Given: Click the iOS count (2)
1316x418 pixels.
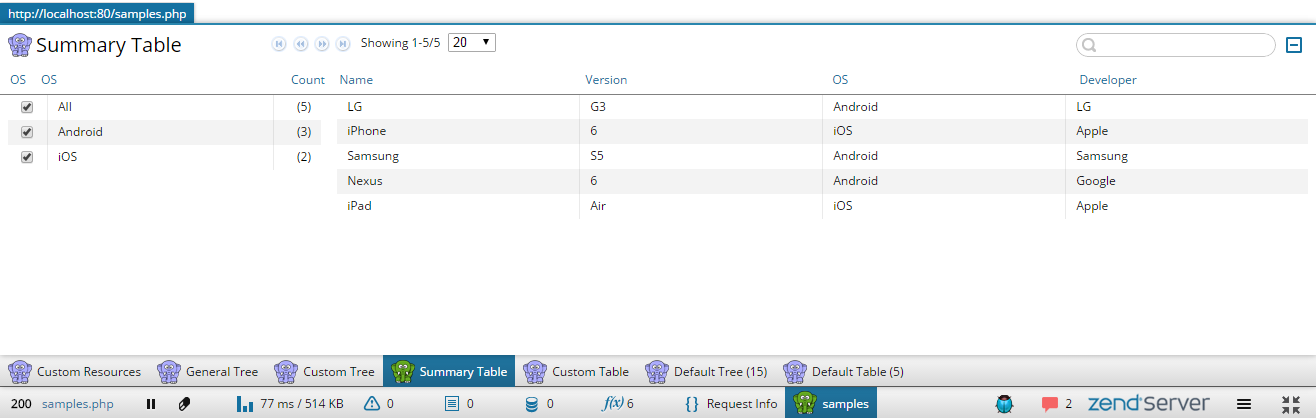Looking at the screenshot, I should [304, 157].
